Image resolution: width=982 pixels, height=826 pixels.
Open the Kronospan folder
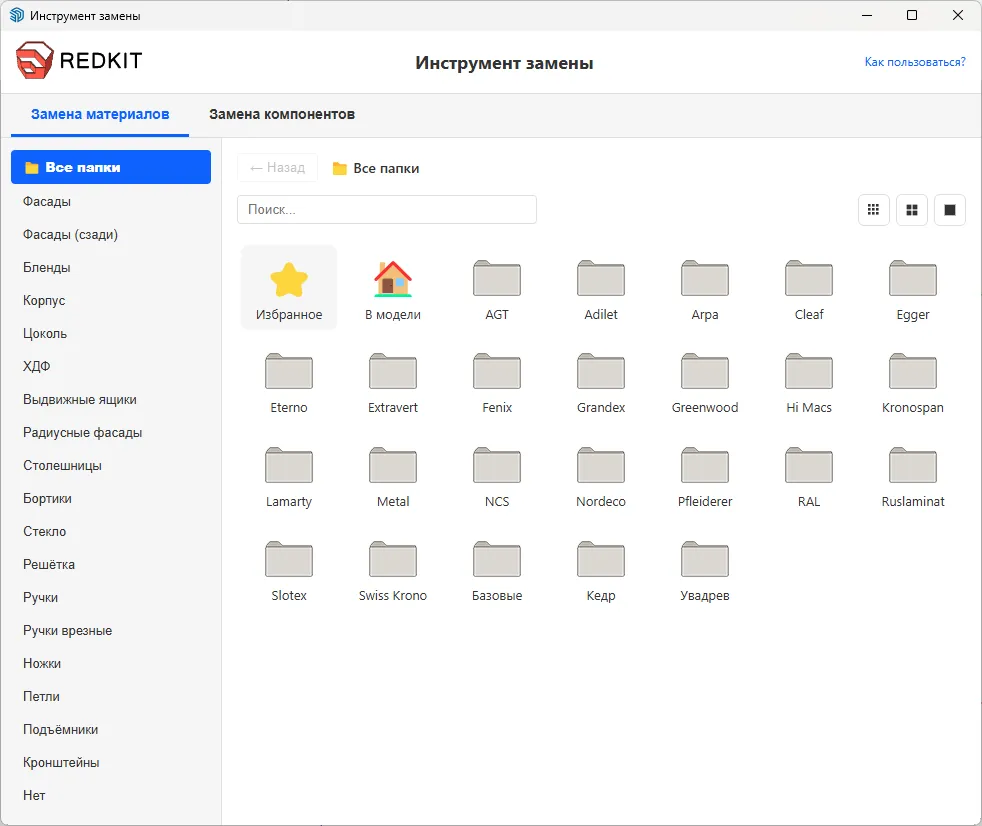(x=912, y=381)
